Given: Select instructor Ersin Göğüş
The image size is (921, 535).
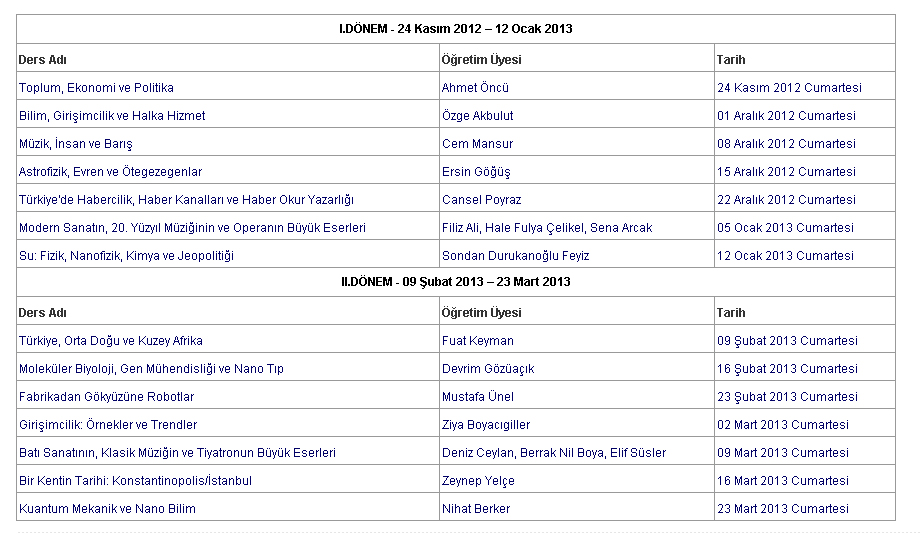Looking at the screenshot, I should point(476,172).
